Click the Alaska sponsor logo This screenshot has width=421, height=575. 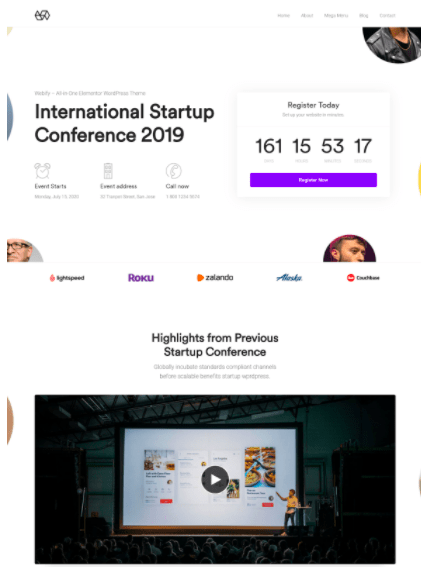point(289,278)
